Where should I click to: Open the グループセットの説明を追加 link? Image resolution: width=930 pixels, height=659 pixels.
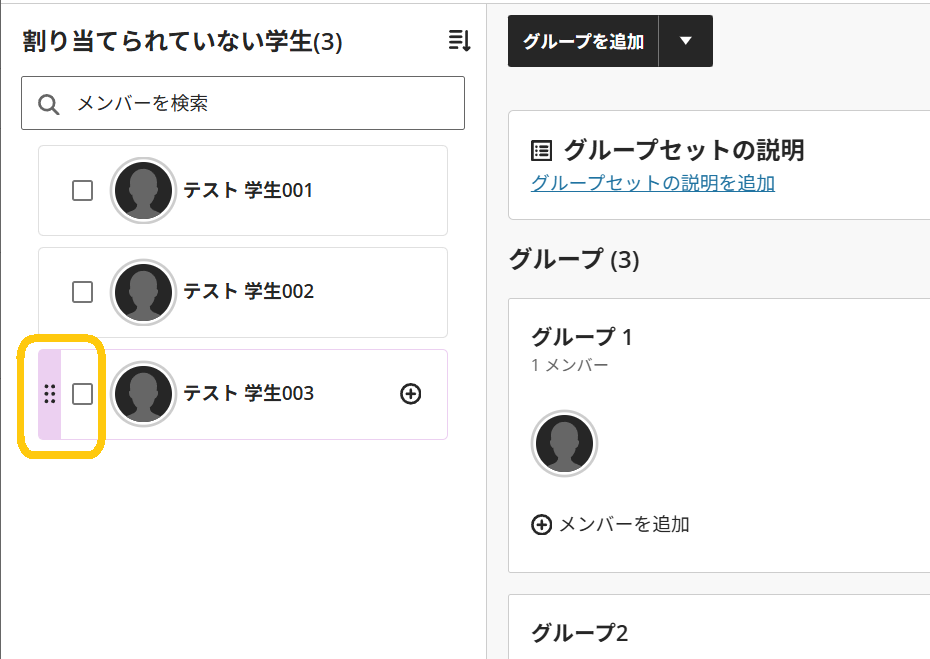pyautogui.click(x=652, y=183)
